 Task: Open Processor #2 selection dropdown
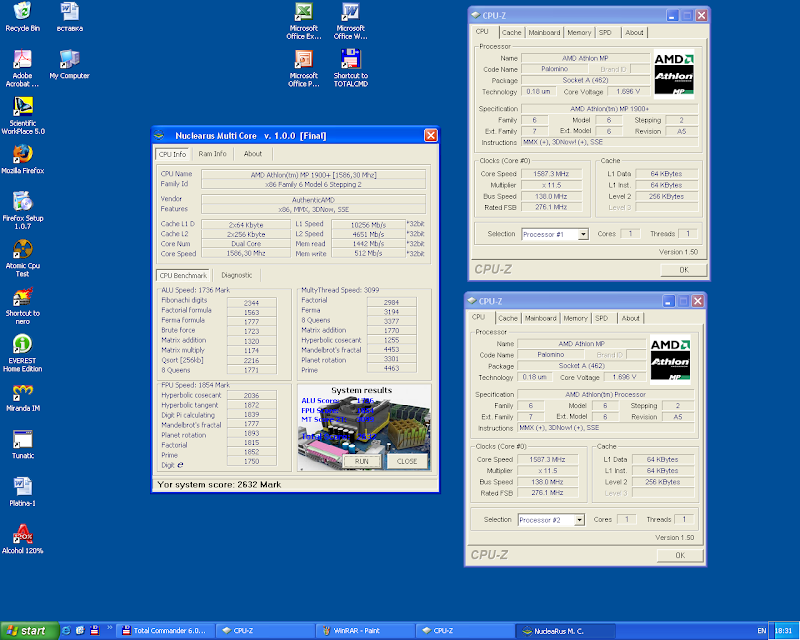coord(580,520)
